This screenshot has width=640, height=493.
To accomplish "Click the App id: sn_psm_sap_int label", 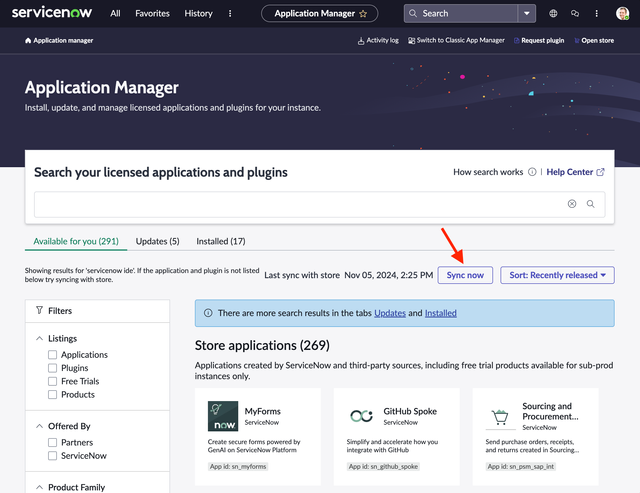I will tap(521, 466).
